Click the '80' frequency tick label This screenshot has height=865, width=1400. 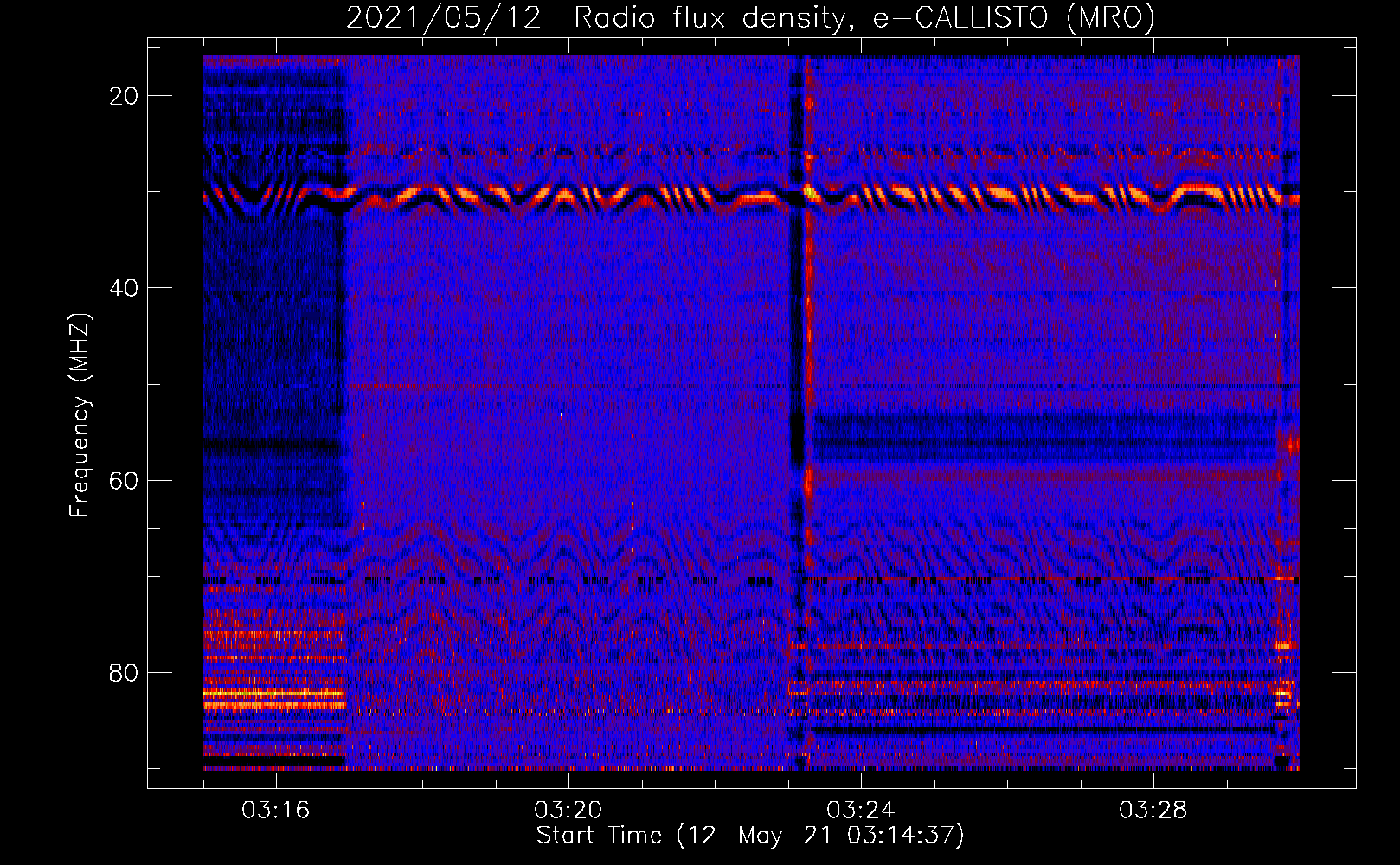125,673
